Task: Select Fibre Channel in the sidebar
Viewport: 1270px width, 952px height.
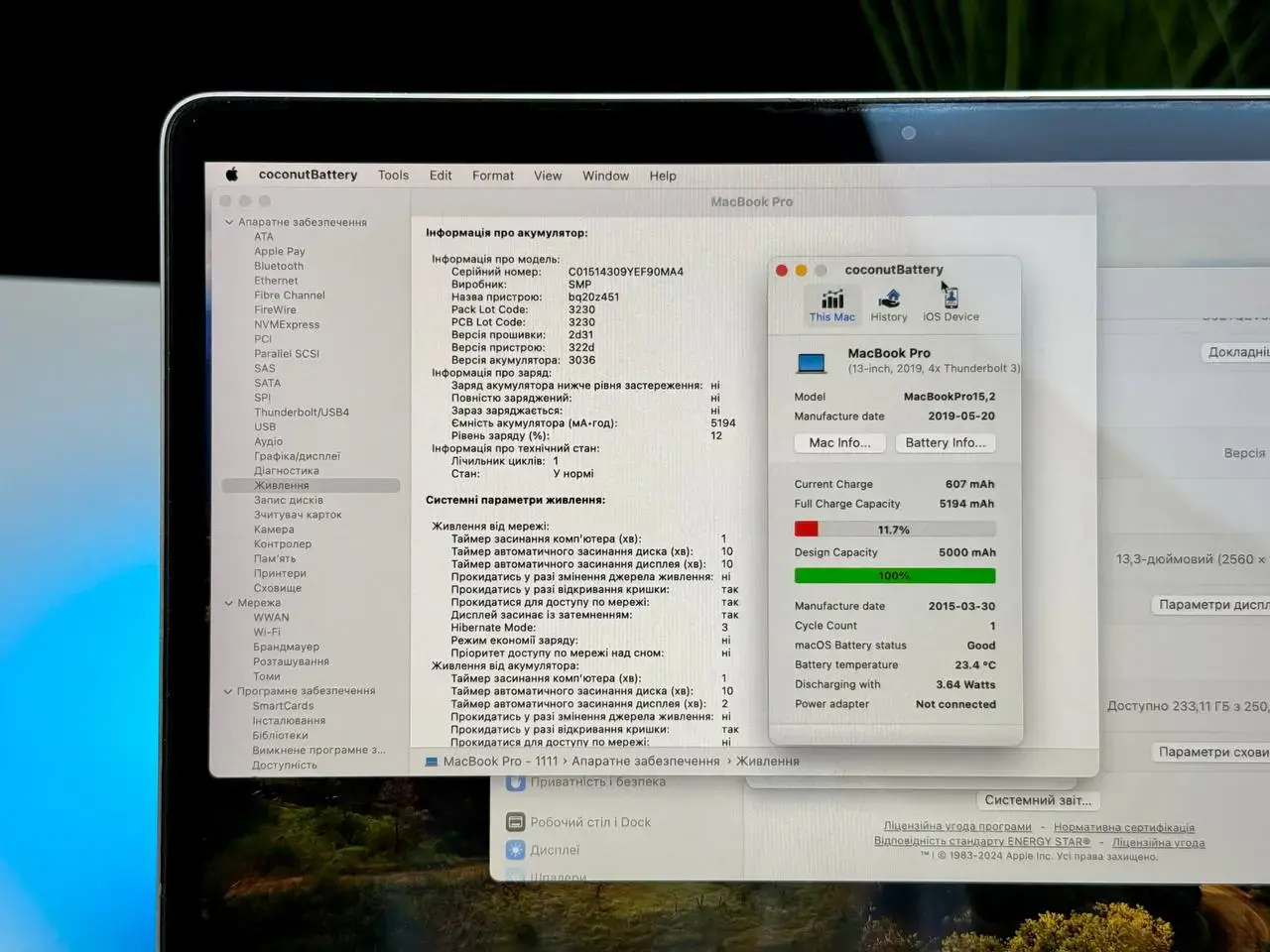Action: tap(290, 296)
